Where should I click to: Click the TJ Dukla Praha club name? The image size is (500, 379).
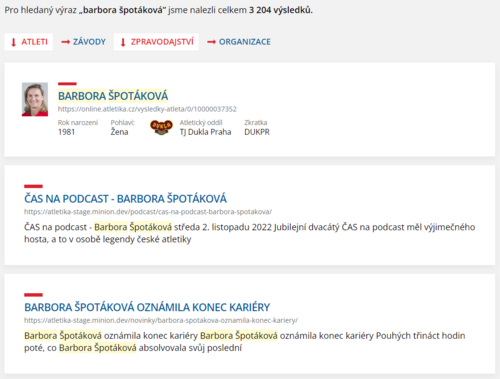tap(205, 132)
